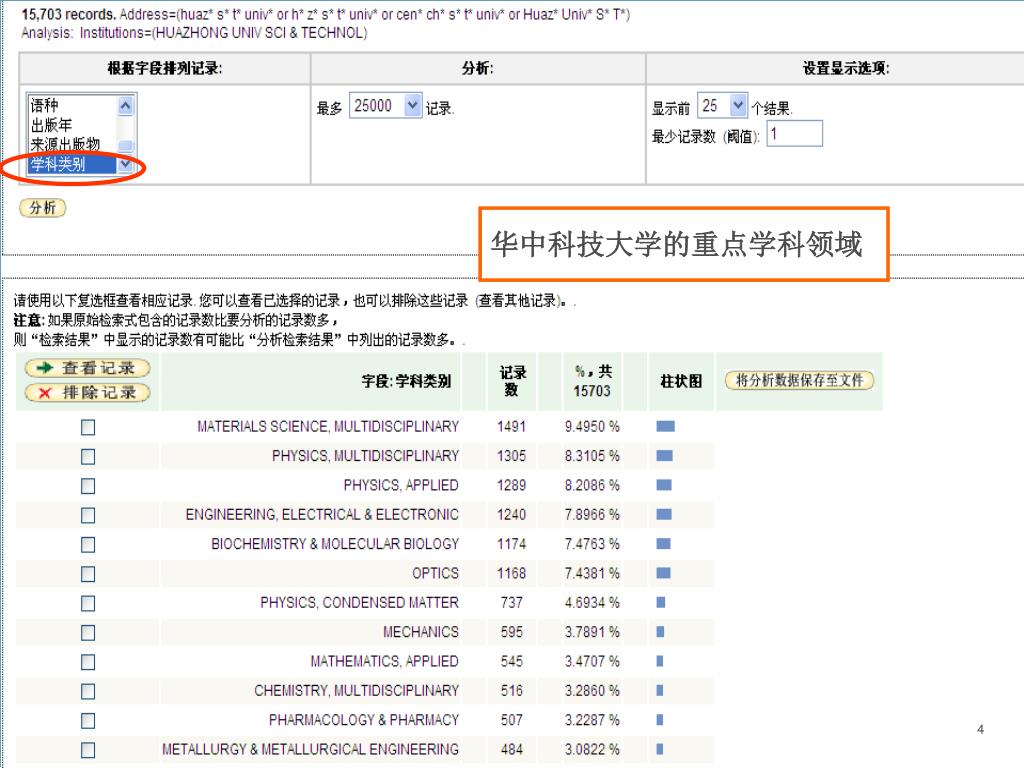Click BIOCHEMISTRY & MOLECULAR BIOLOGY text
Screen dimensions: 1024x768
(x=335, y=544)
